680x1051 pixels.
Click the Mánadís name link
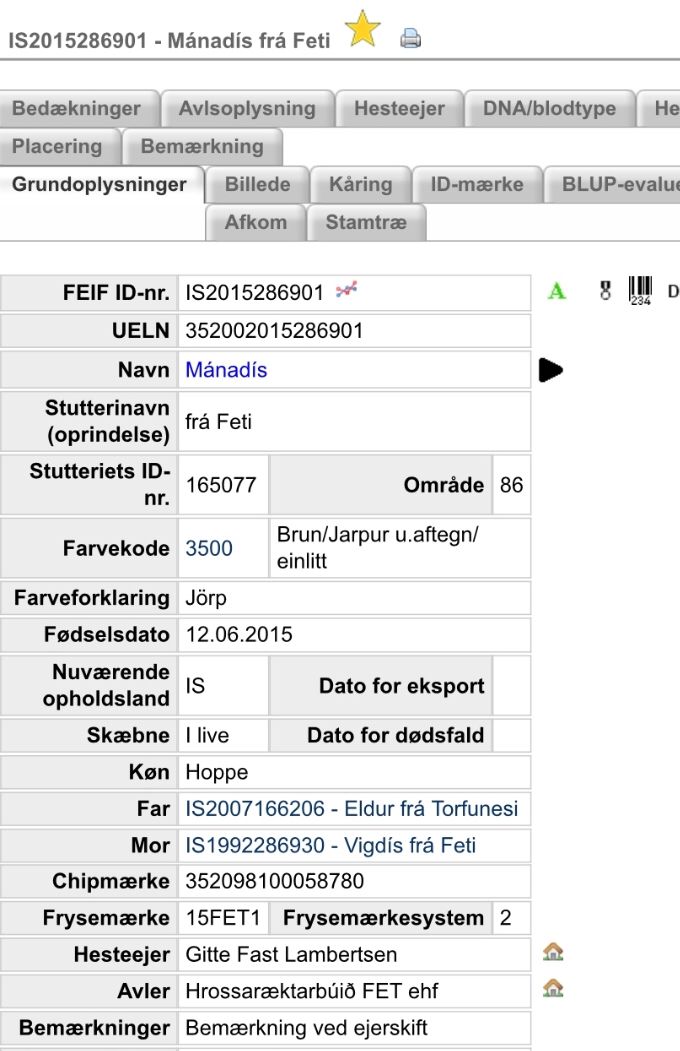tap(226, 370)
